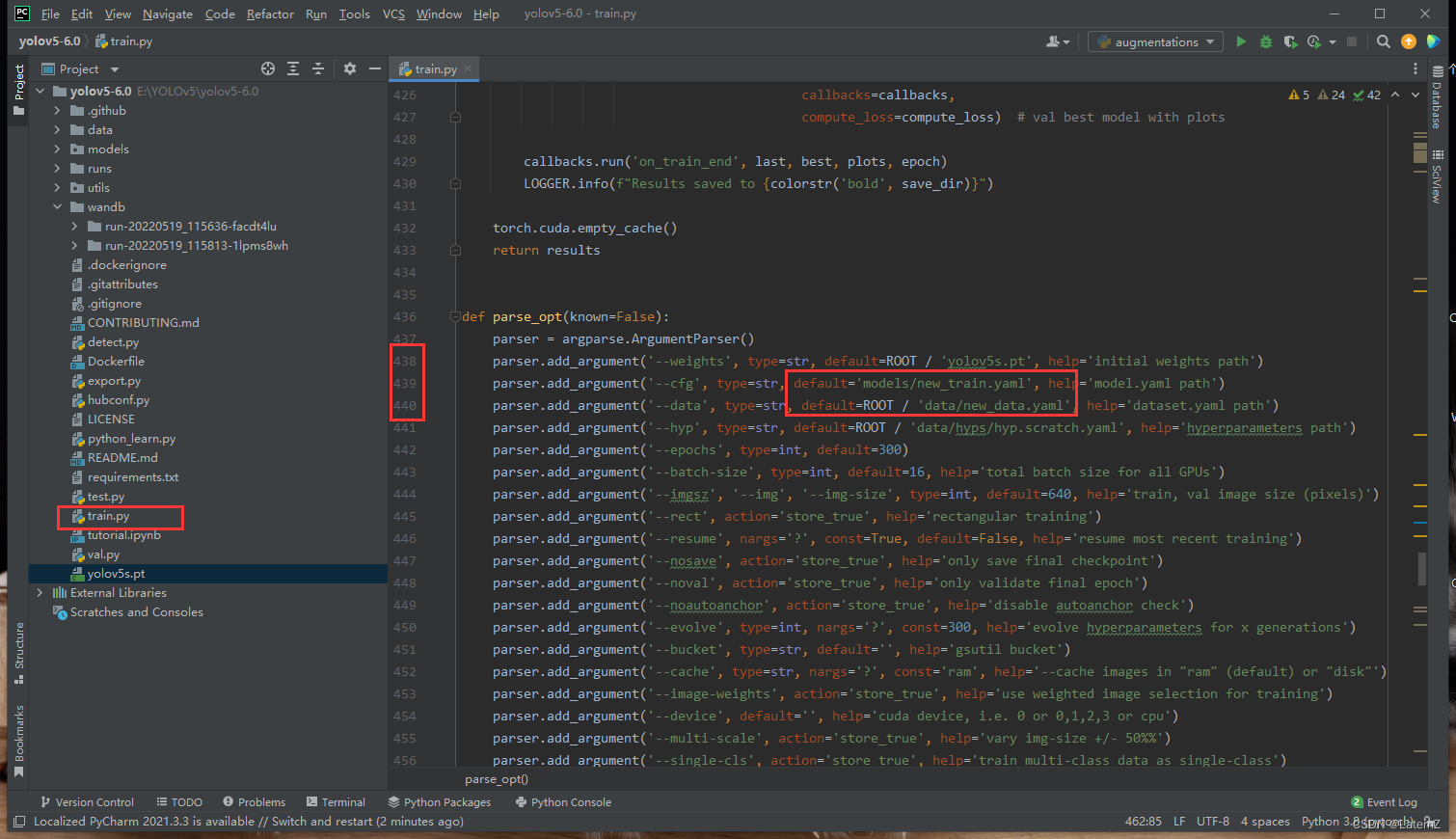Run with Coverage using shield icon
Screen dimensions: 1456x839
(x=1290, y=41)
